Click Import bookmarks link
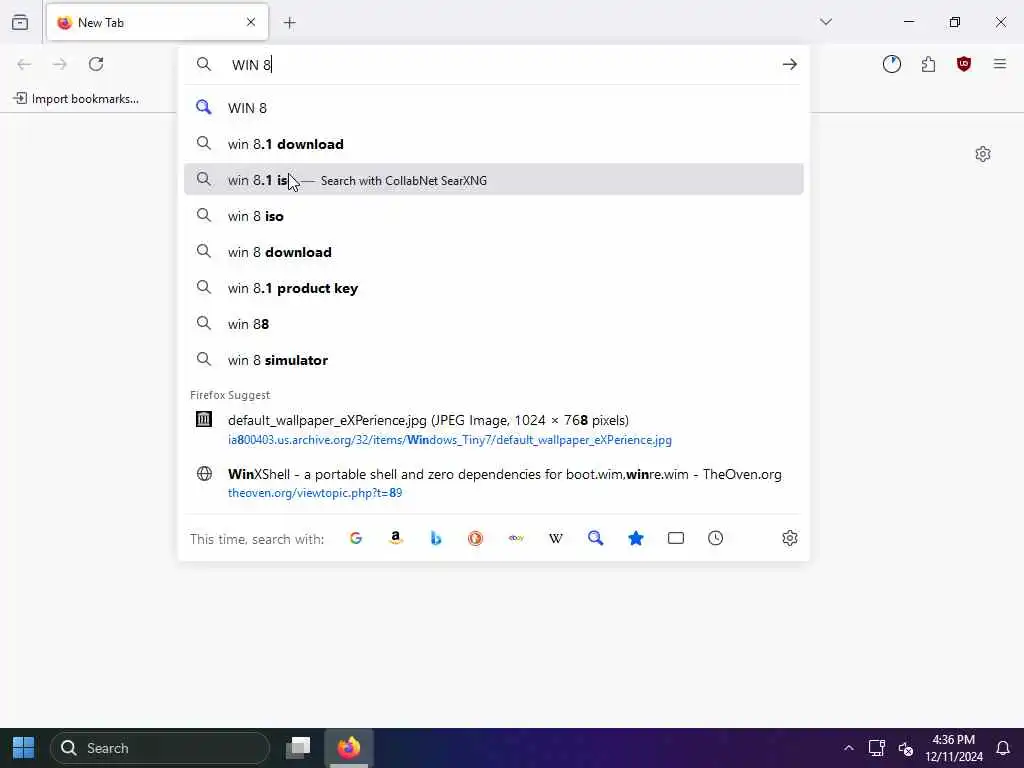This screenshot has width=1024, height=768. (x=76, y=99)
